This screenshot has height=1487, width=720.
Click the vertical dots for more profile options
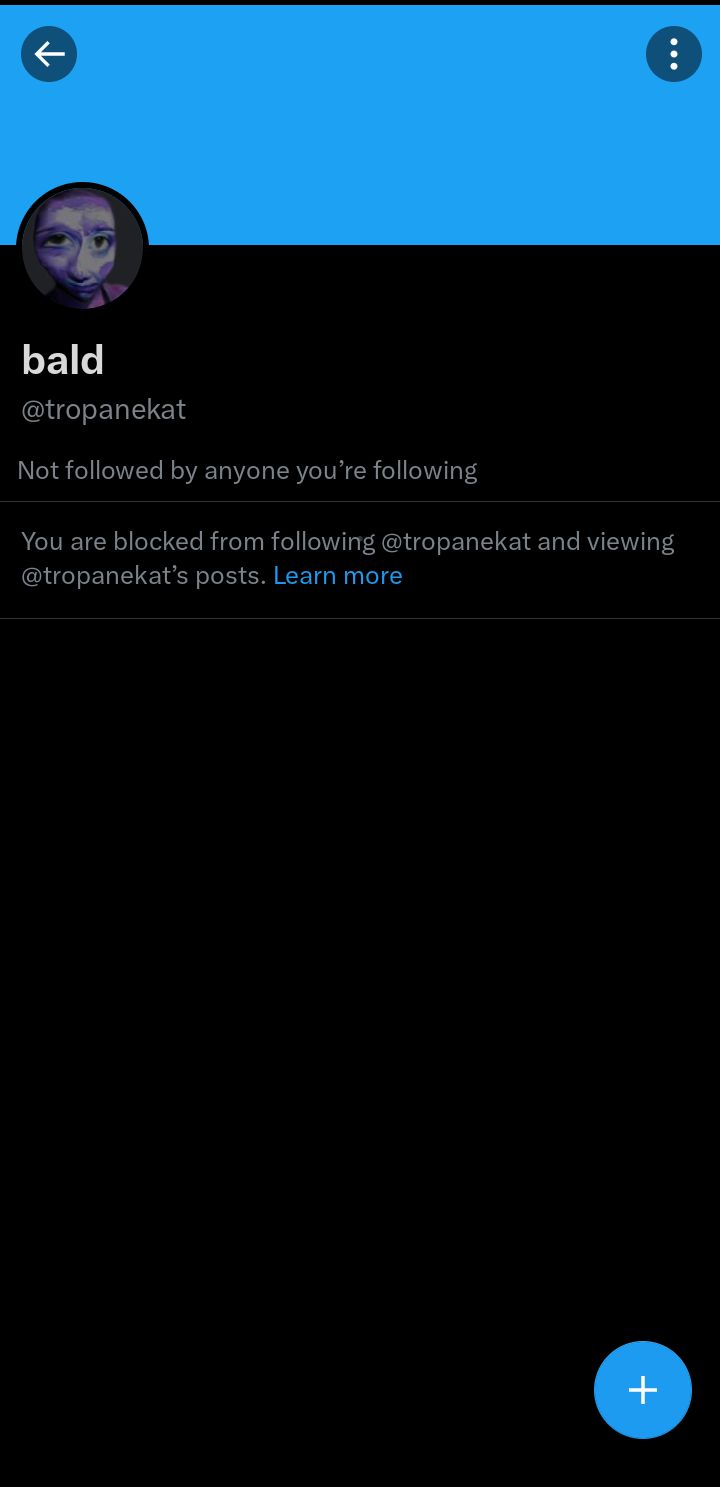point(674,54)
